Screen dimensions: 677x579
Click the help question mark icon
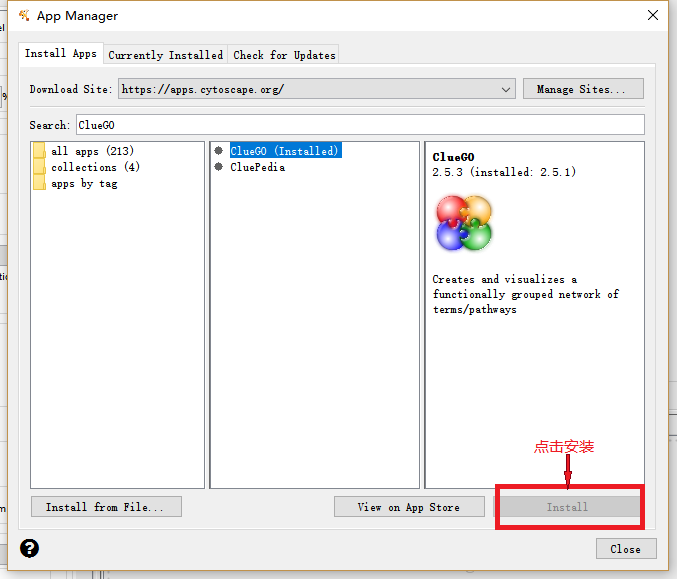(29, 548)
